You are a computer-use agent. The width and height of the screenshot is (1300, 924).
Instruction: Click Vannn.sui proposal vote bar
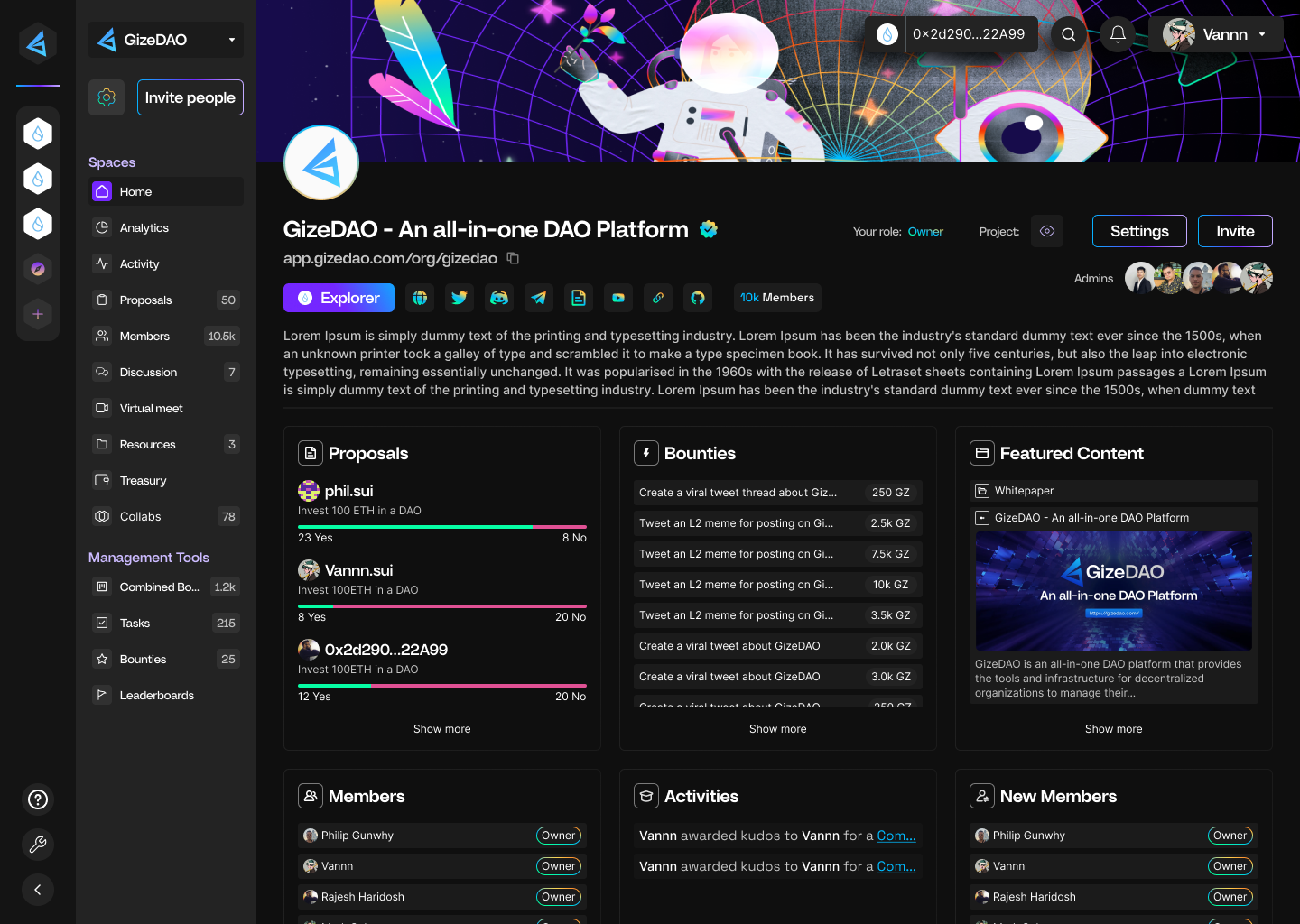coord(442,605)
